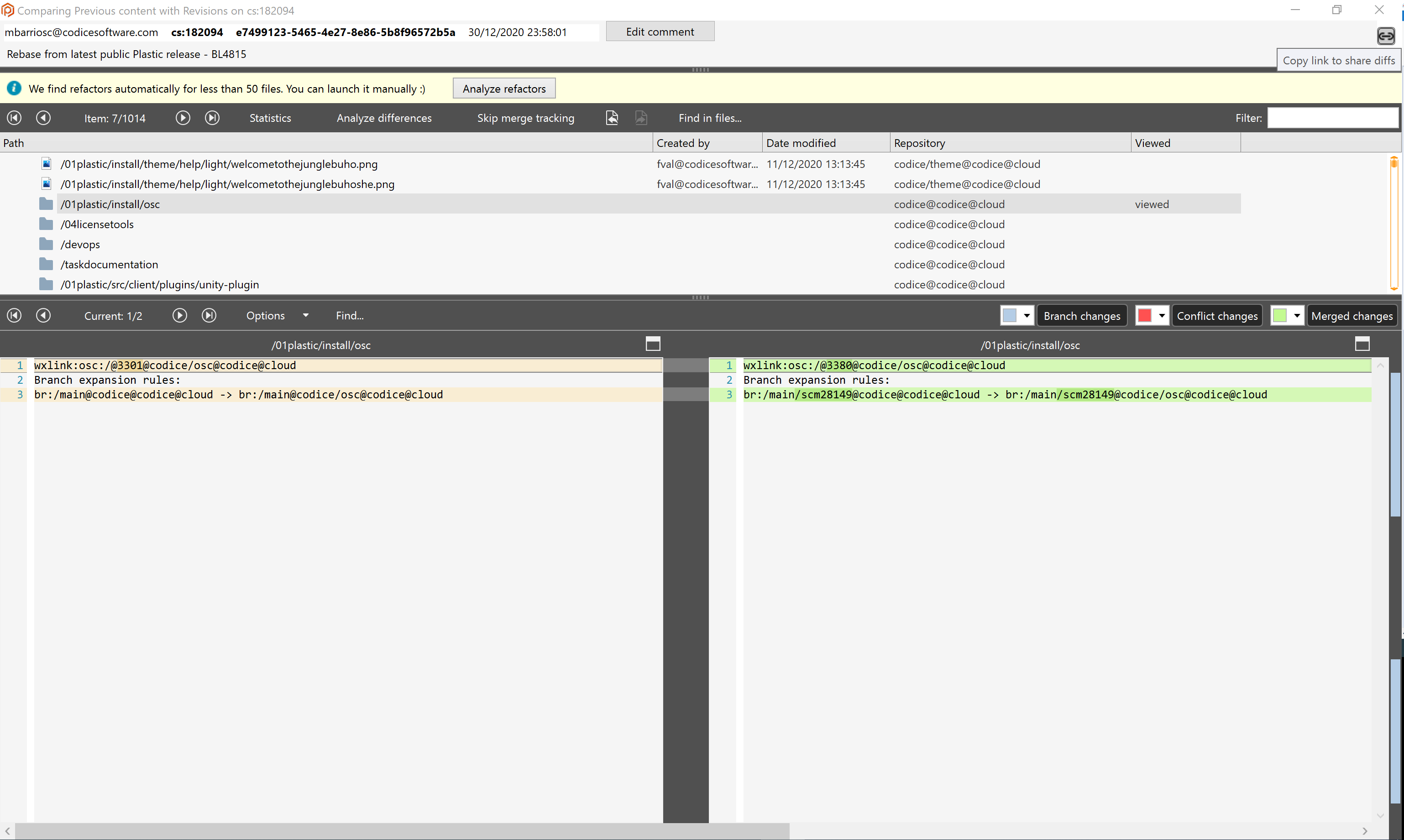
Task: Open the Options dropdown
Action: coord(306,315)
